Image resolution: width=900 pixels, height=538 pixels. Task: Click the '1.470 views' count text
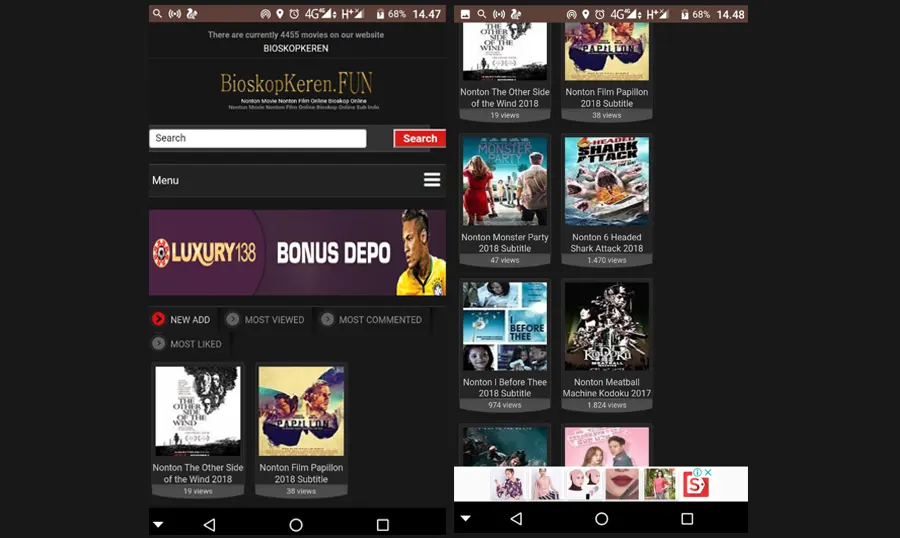(x=607, y=260)
